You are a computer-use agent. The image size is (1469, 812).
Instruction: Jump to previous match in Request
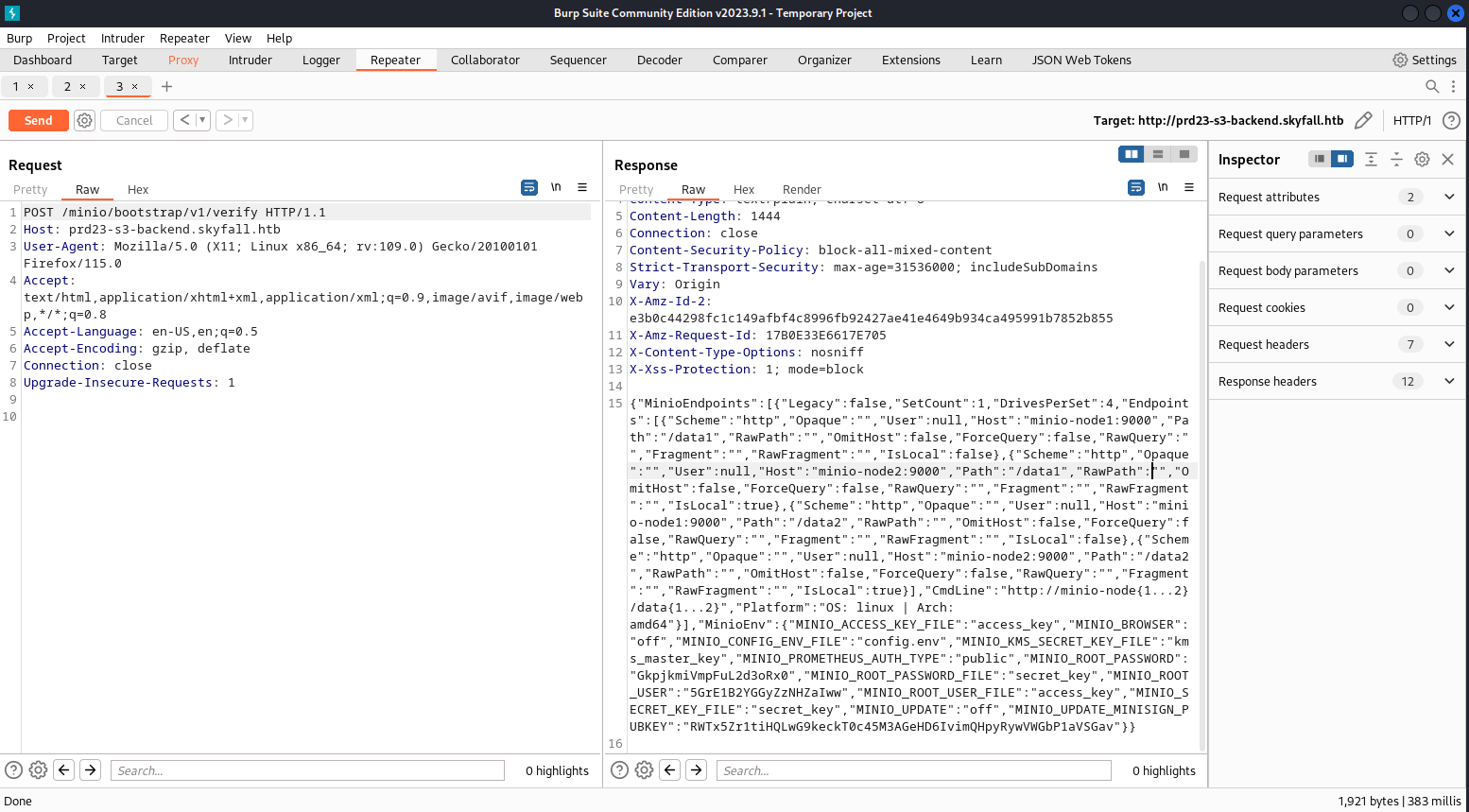pyautogui.click(x=64, y=769)
